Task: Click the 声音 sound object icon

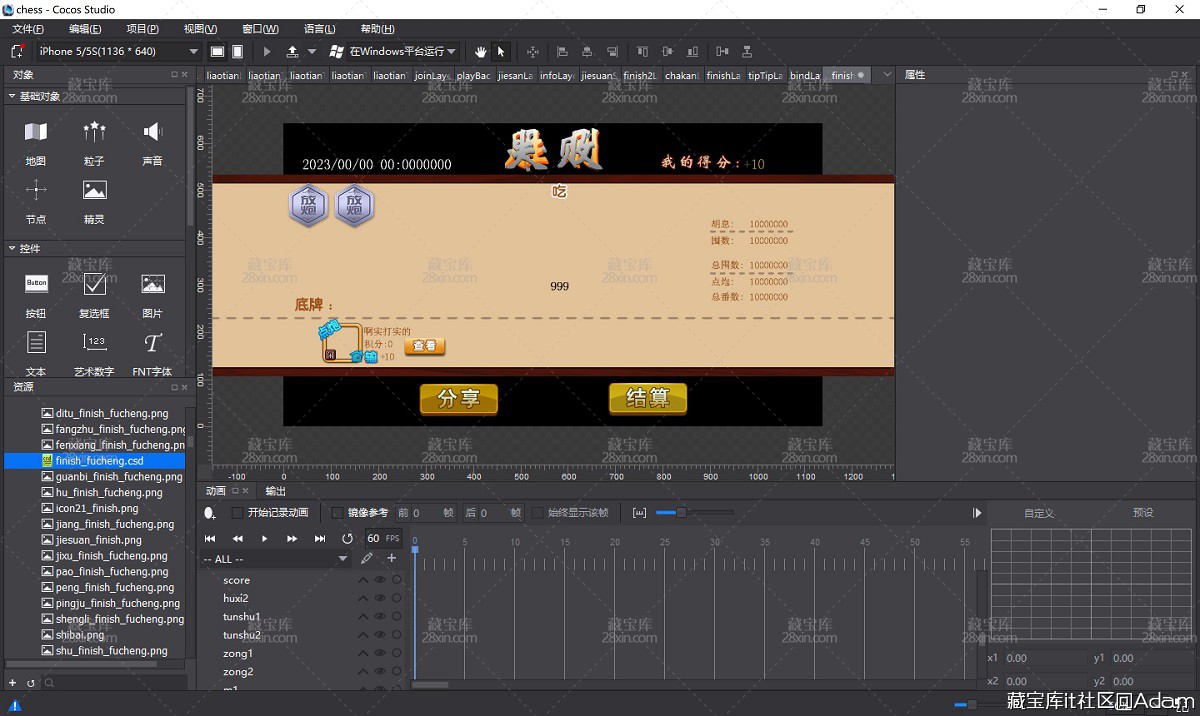Action: coord(152,142)
